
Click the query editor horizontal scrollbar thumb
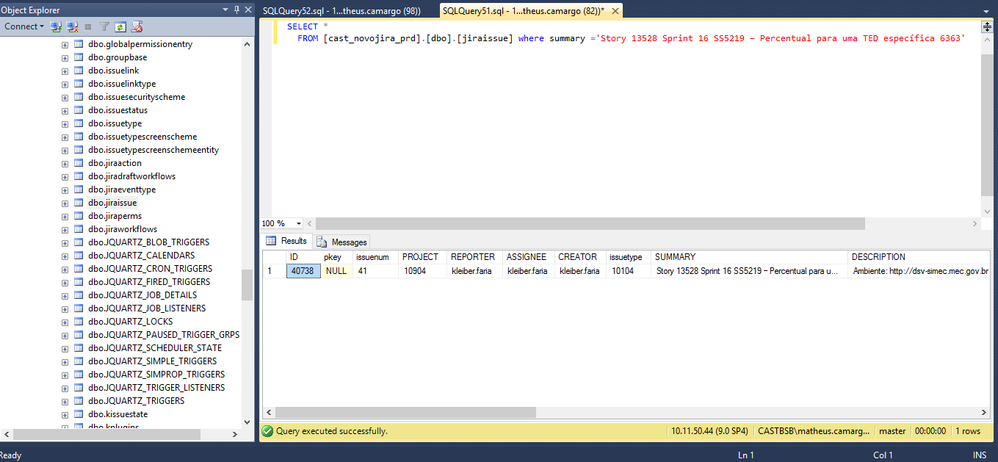point(590,224)
